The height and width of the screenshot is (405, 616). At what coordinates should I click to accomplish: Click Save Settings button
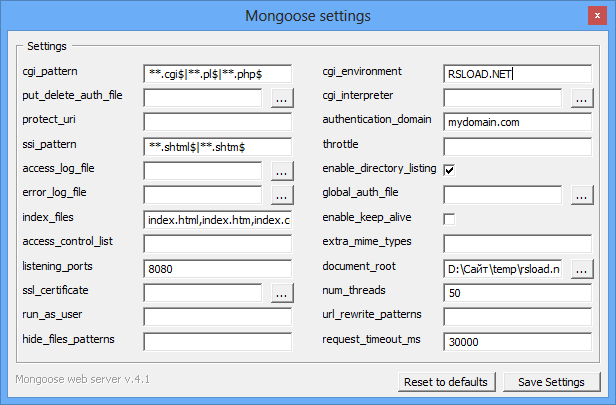[x=552, y=382]
